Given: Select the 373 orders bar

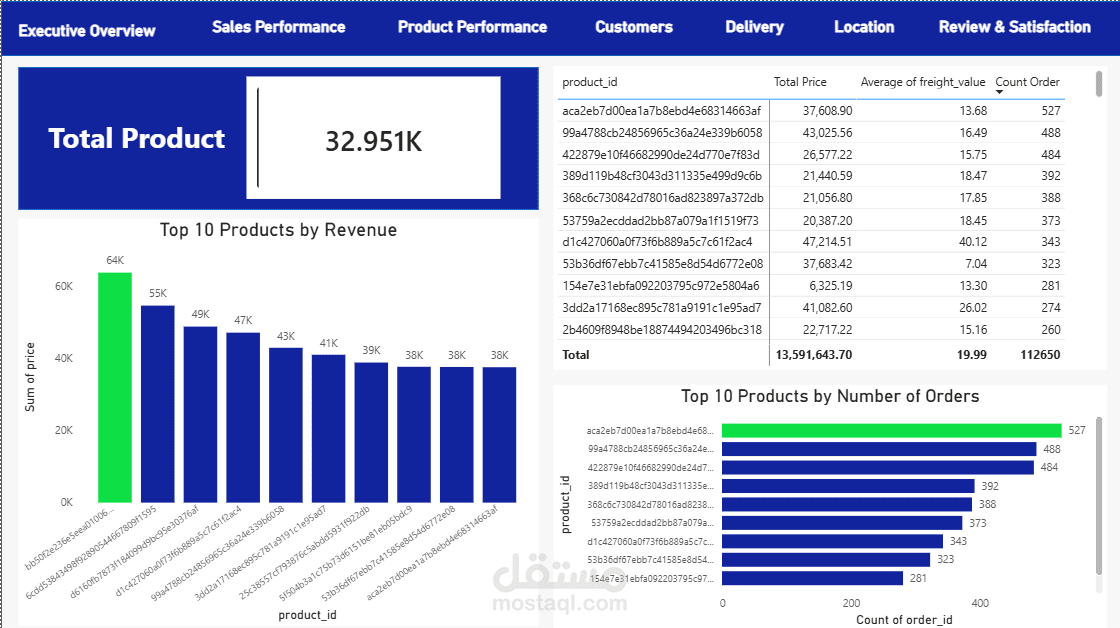Looking at the screenshot, I should [842, 523].
